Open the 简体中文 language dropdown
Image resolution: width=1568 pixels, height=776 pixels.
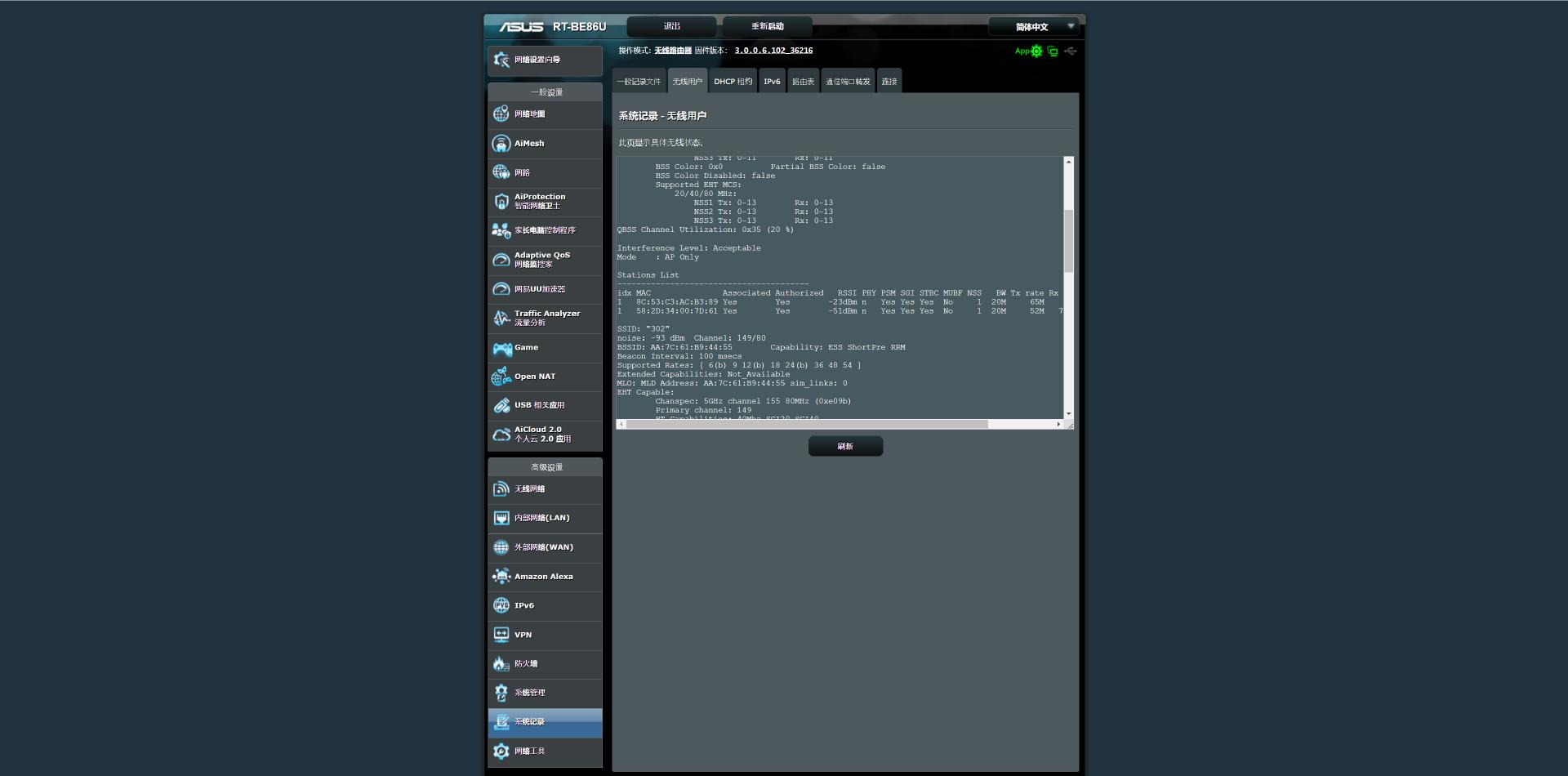(x=1033, y=27)
